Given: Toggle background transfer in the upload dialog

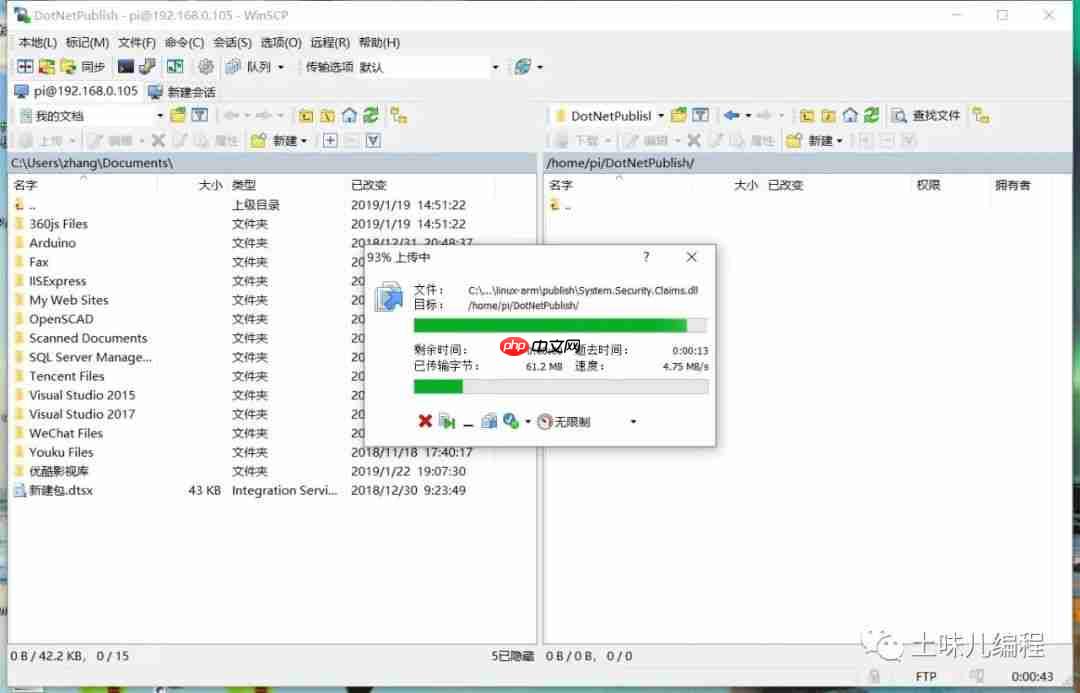Looking at the screenshot, I should [490, 421].
